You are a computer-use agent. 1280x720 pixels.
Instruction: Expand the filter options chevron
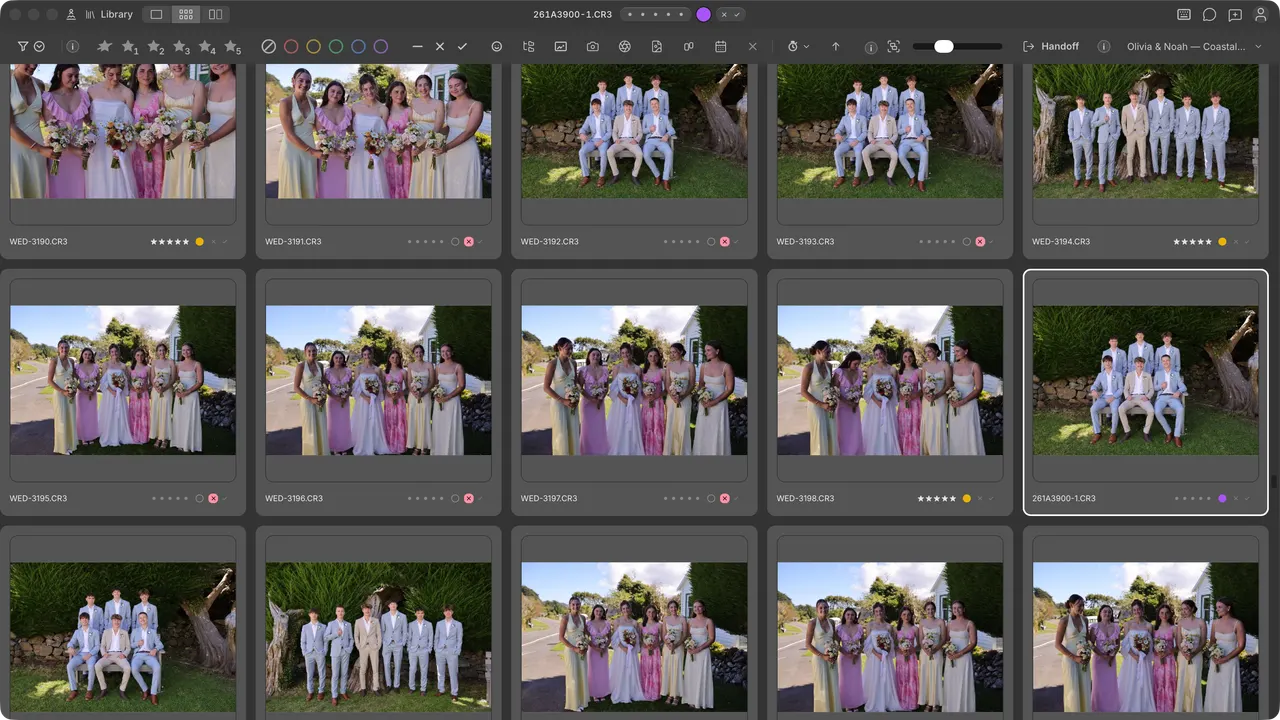pos(39,47)
